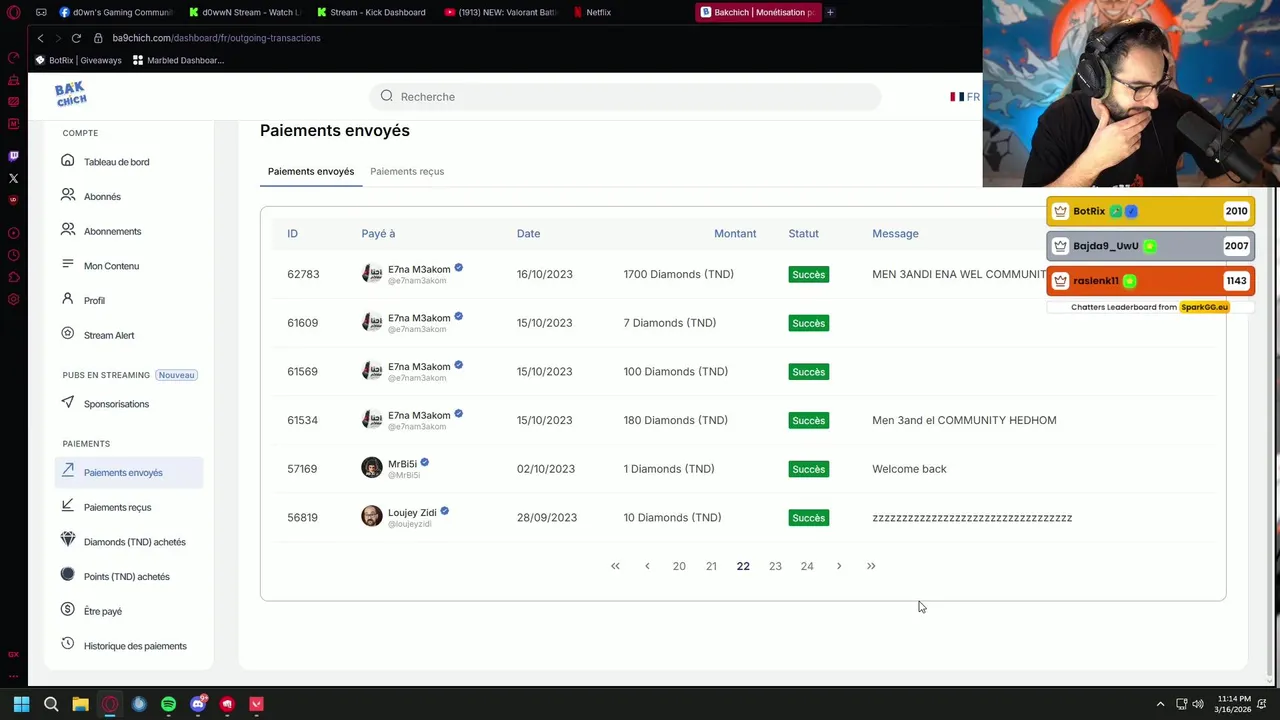1280x720 pixels.
Task: Open Spotify from the taskbar
Action: point(168,704)
